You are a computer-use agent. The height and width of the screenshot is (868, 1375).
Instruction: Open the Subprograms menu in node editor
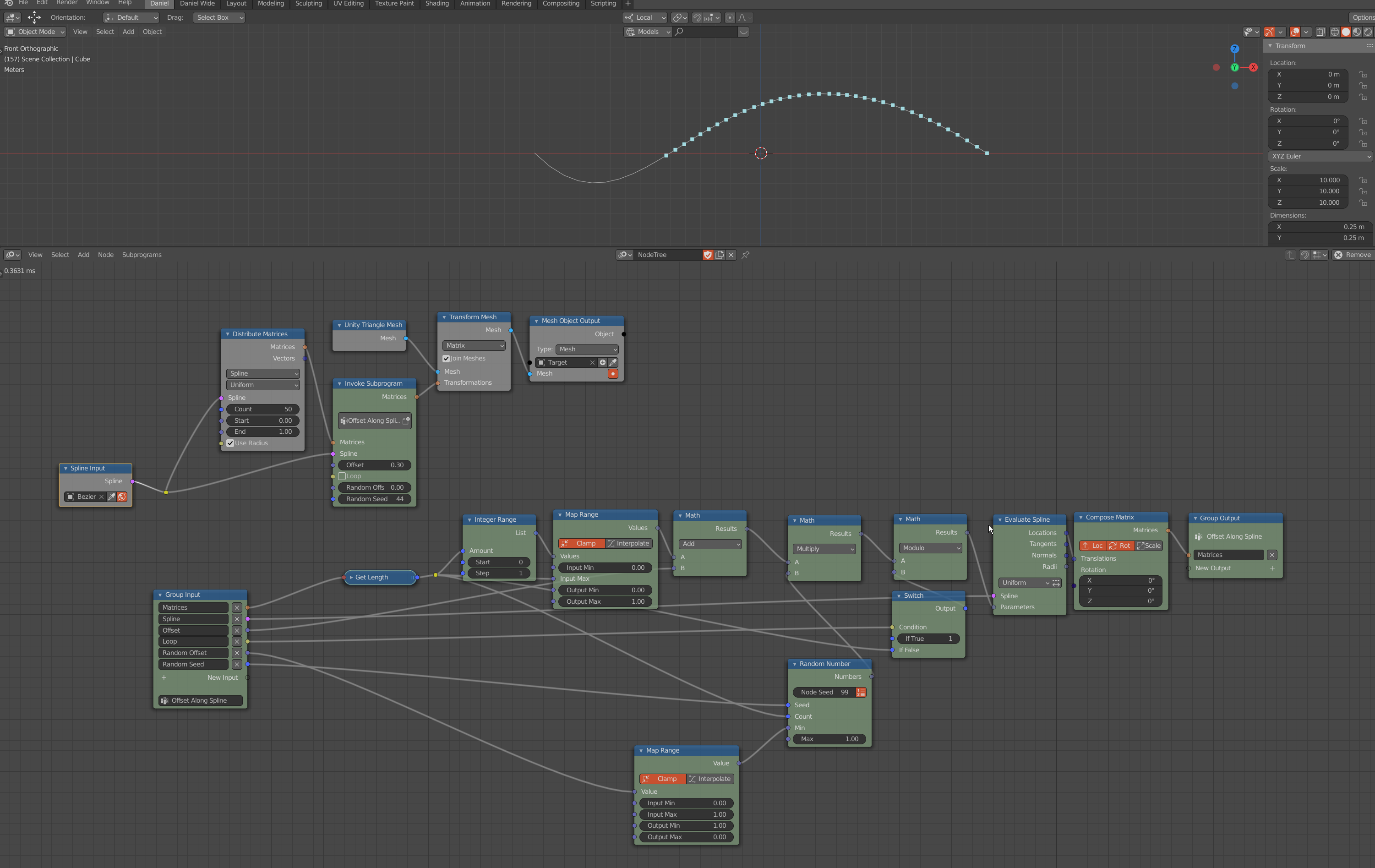point(142,255)
